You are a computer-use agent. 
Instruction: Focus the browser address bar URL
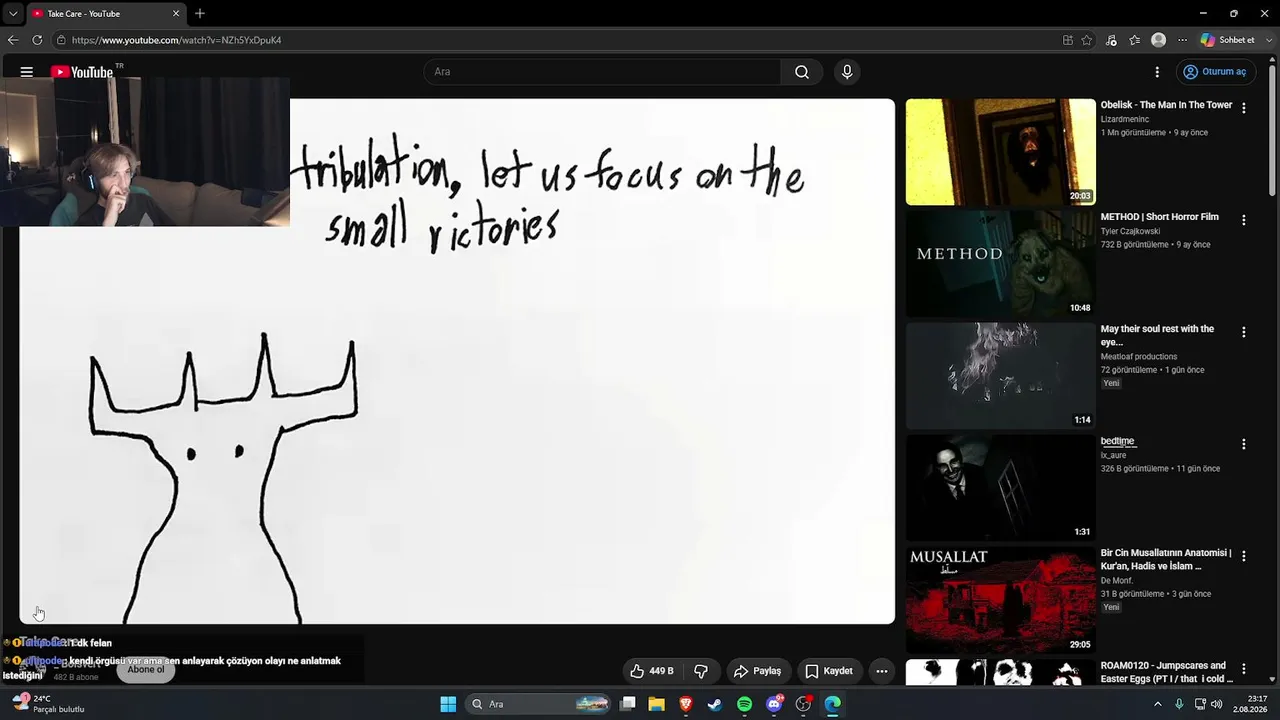[x=176, y=40]
